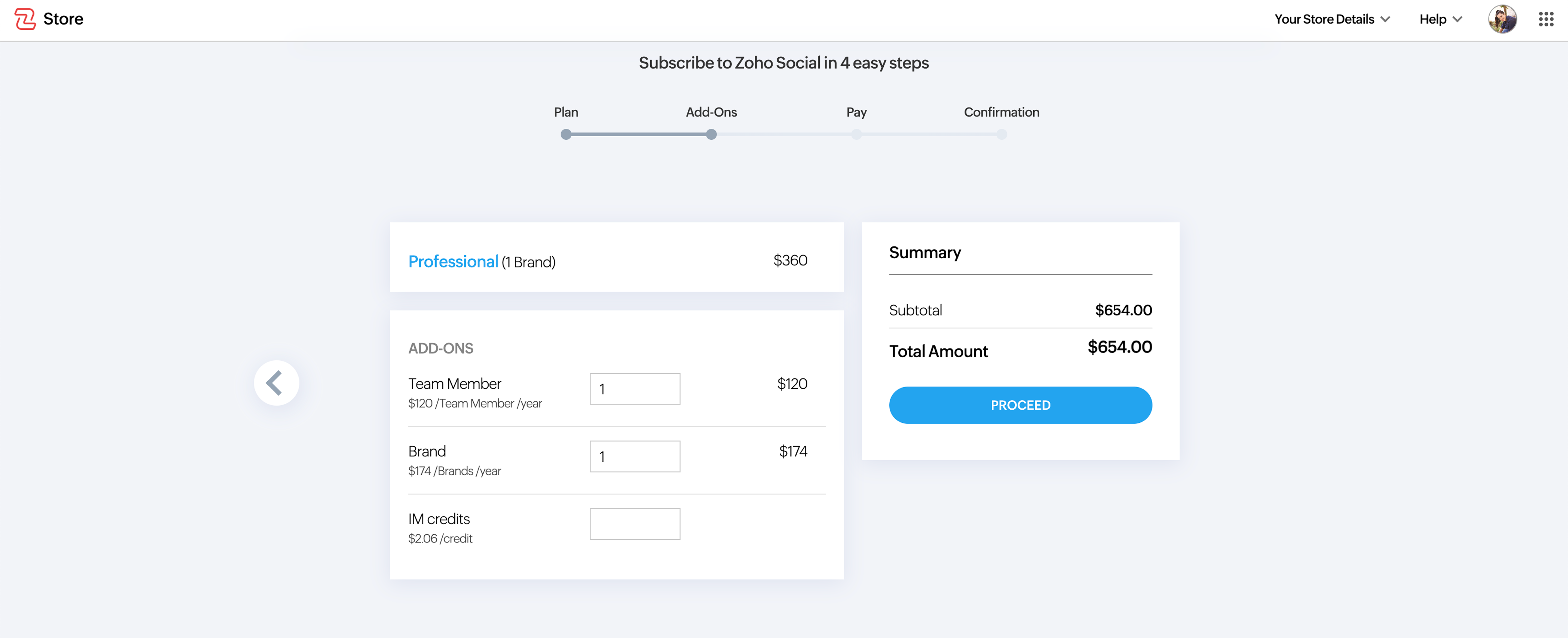The width and height of the screenshot is (1568, 638).
Task: Focus the Brand quantity field
Action: click(x=634, y=456)
